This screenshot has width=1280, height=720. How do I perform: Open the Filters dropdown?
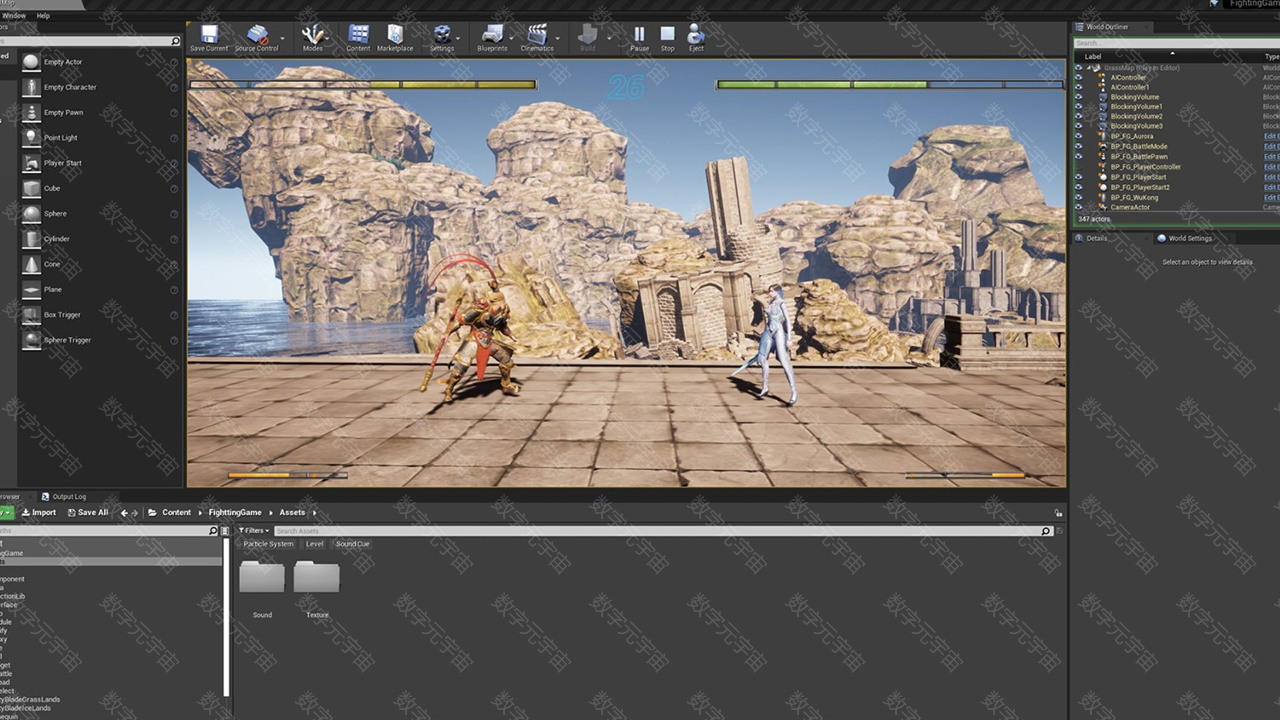click(252, 531)
